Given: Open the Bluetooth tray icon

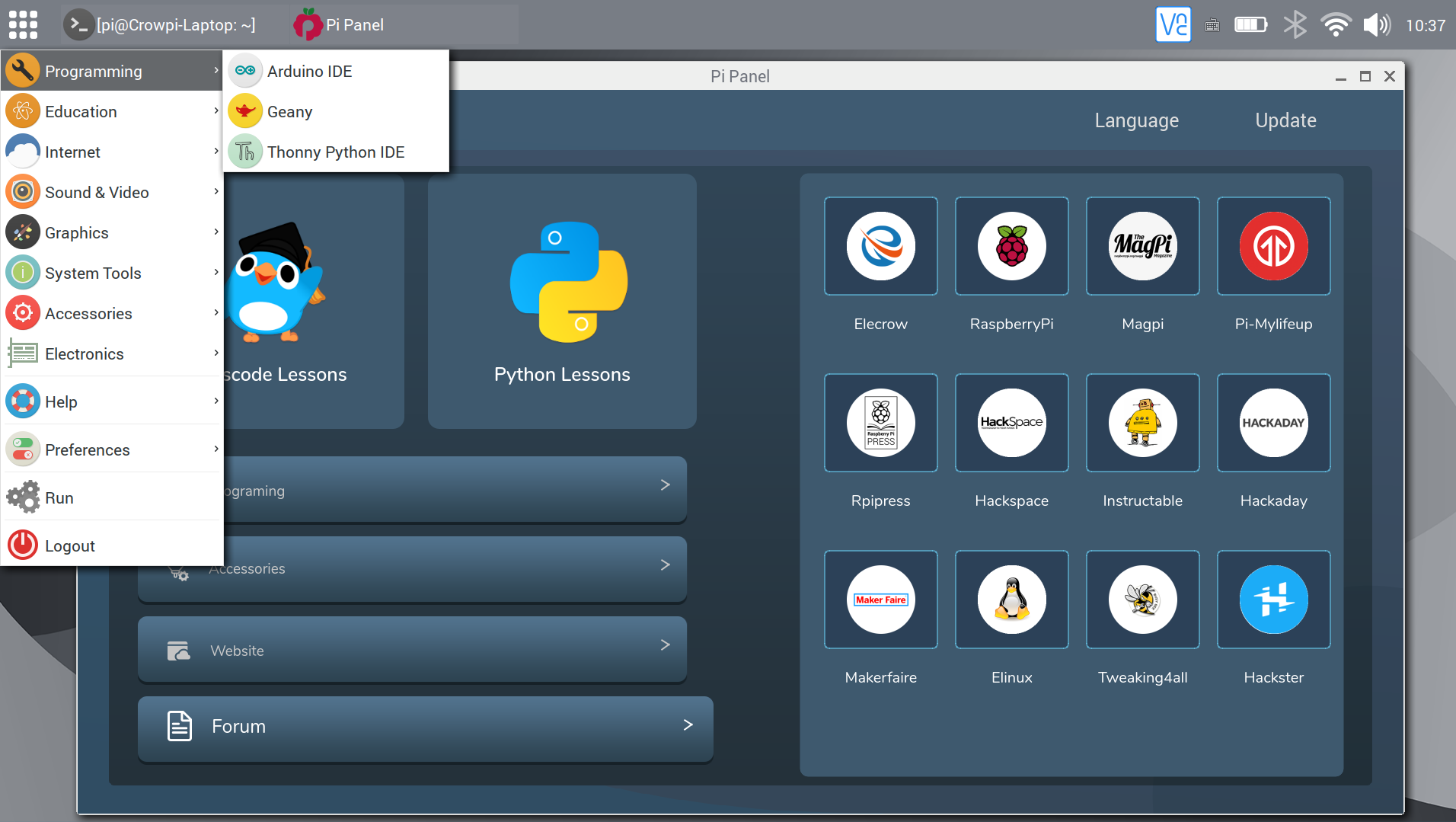Looking at the screenshot, I should pyautogui.click(x=1295, y=24).
